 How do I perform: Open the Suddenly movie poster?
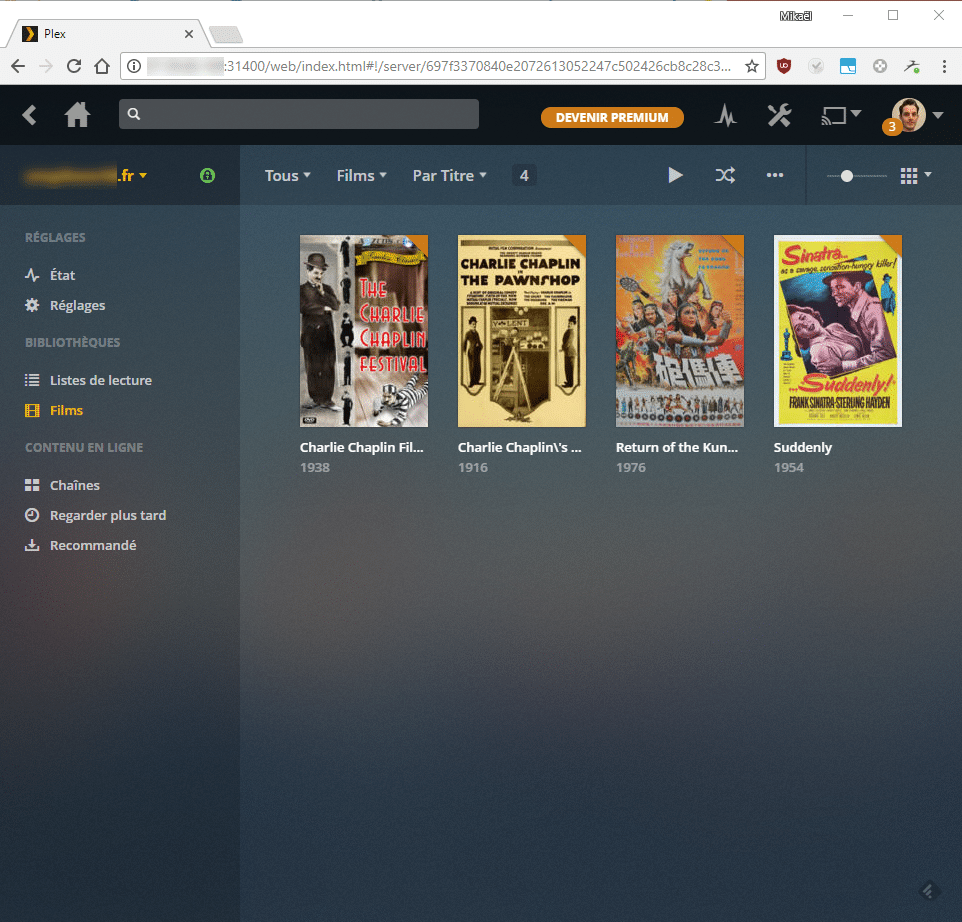click(x=838, y=331)
